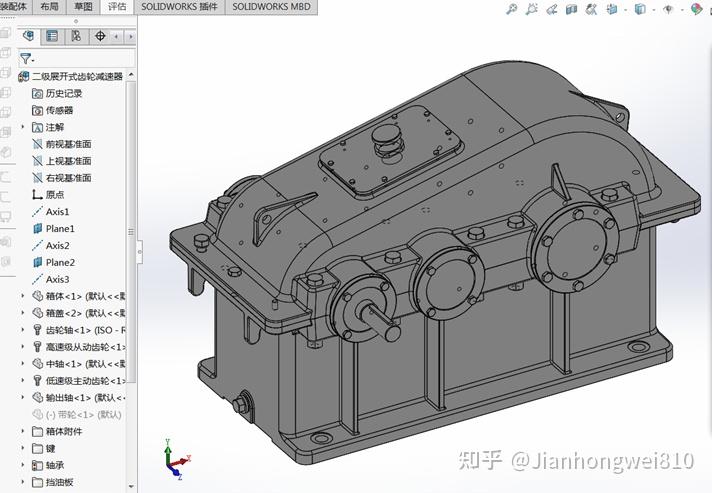Click the manager tabs left arrow
Screen dimensions: 712x493
pos(117,36)
